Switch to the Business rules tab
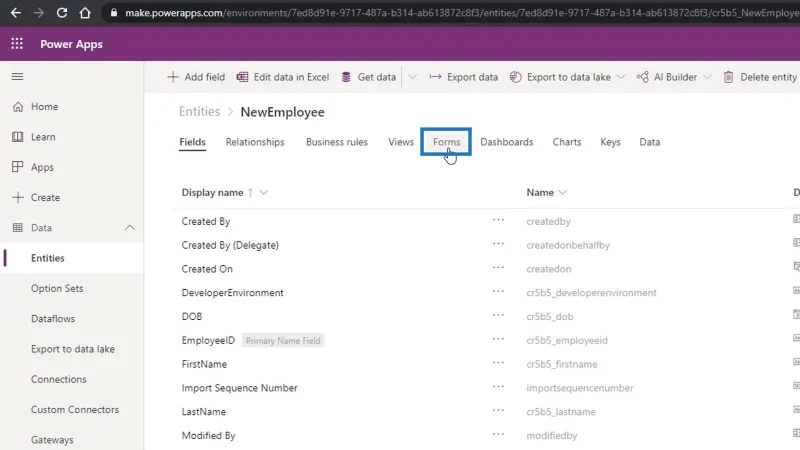The height and width of the screenshot is (450, 800). (337, 142)
